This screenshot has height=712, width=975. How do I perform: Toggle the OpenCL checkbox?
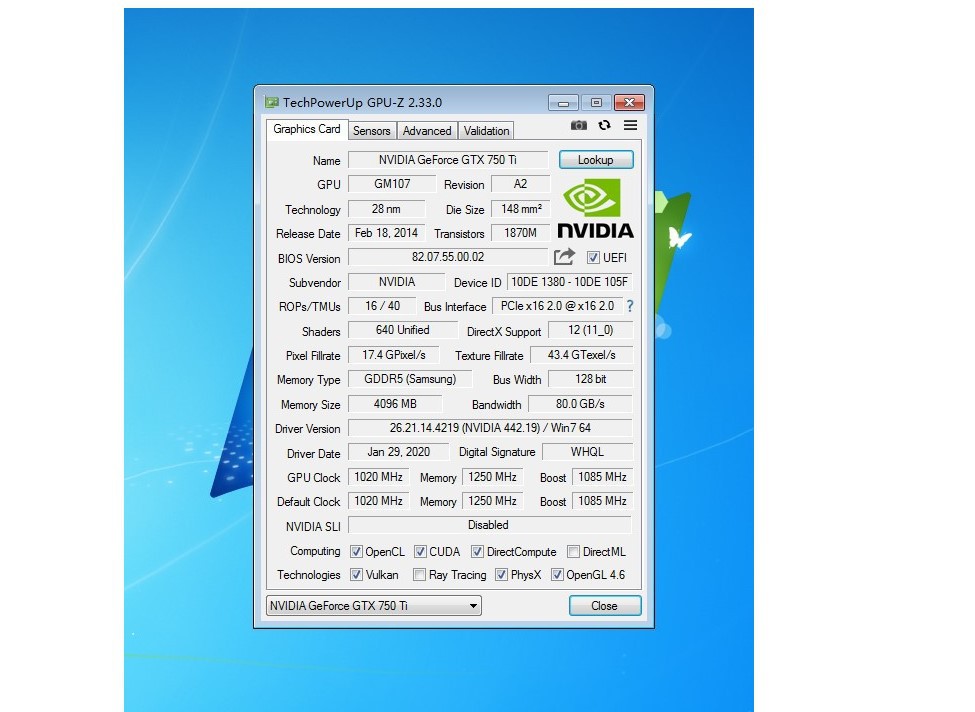click(x=356, y=552)
